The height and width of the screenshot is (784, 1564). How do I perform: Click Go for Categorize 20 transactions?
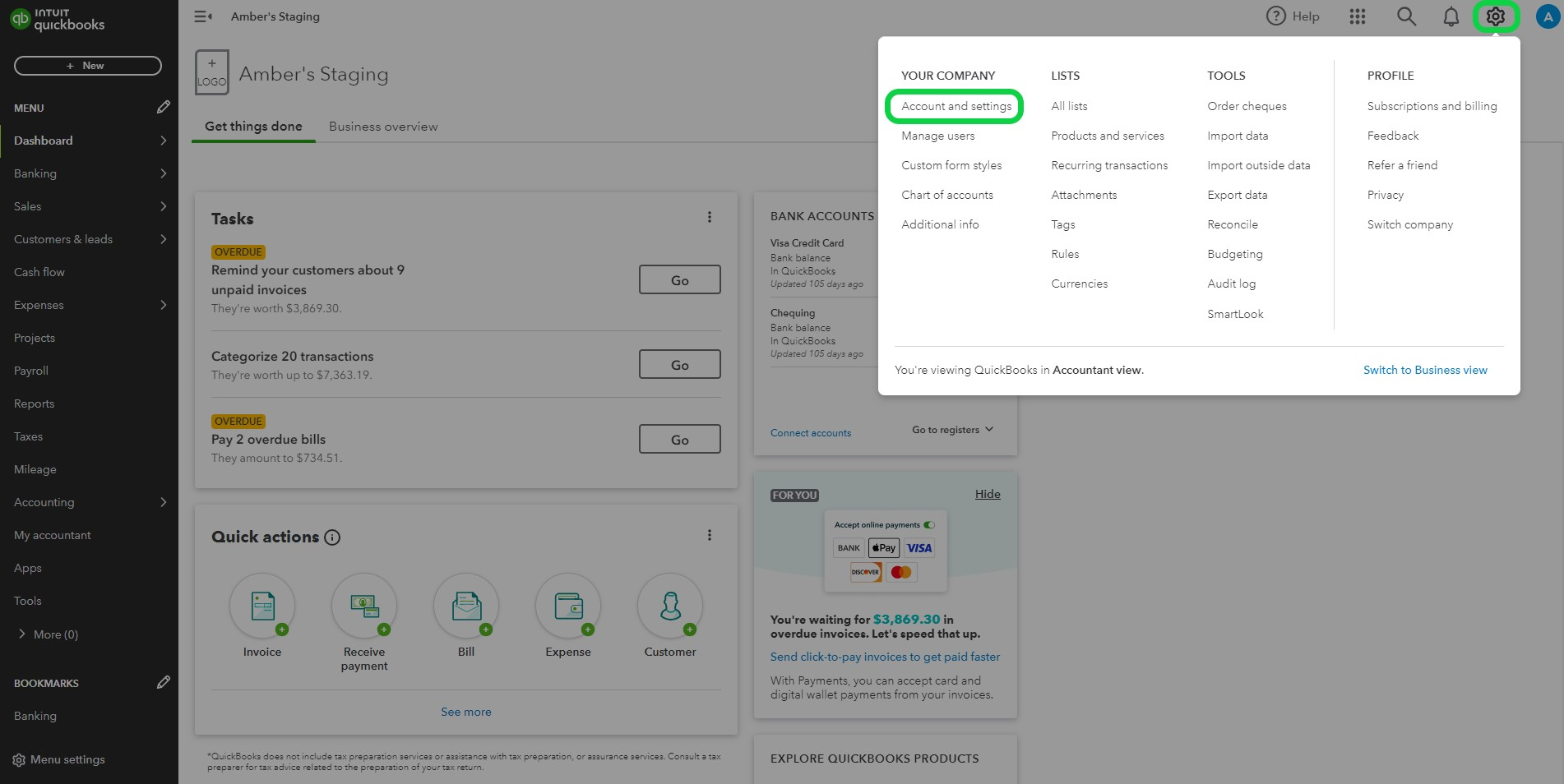pyautogui.click(x=680, y=364)
